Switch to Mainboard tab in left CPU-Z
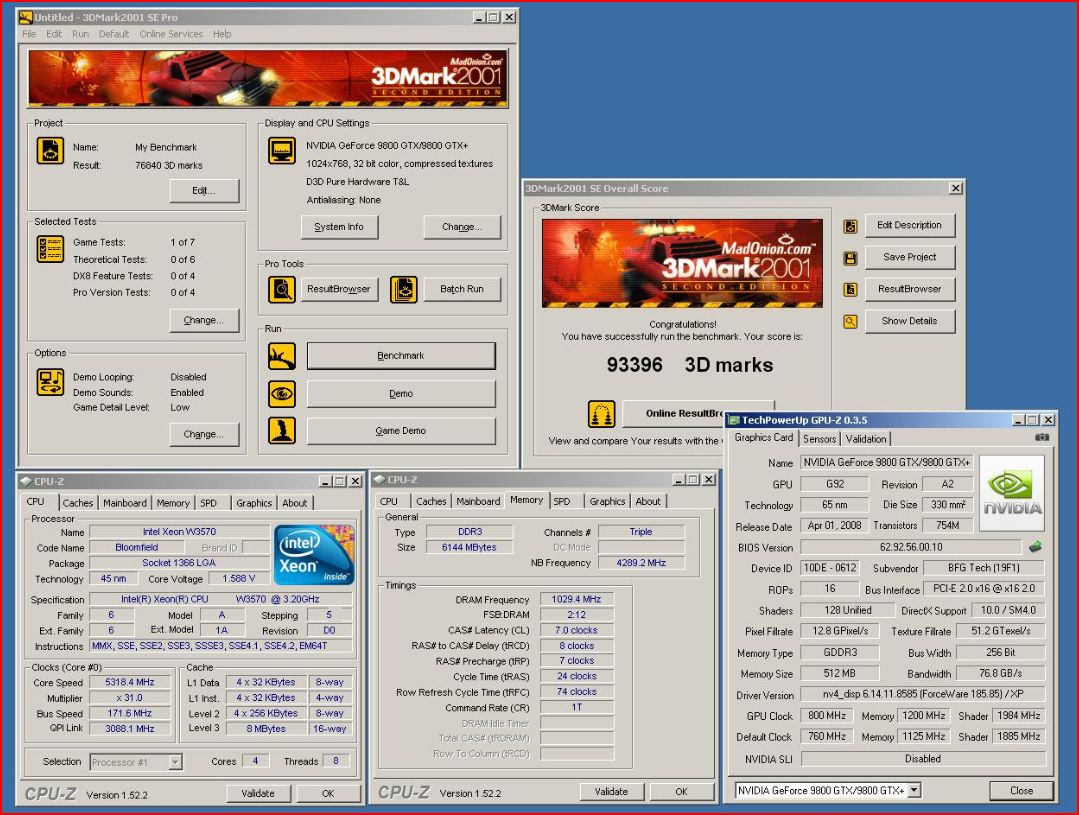Image resolution: width=1079 pixels, height=815 pixels. 125,503
